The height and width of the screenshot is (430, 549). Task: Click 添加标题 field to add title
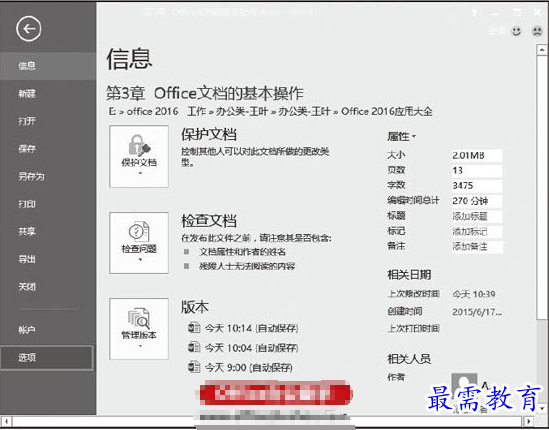477,216
